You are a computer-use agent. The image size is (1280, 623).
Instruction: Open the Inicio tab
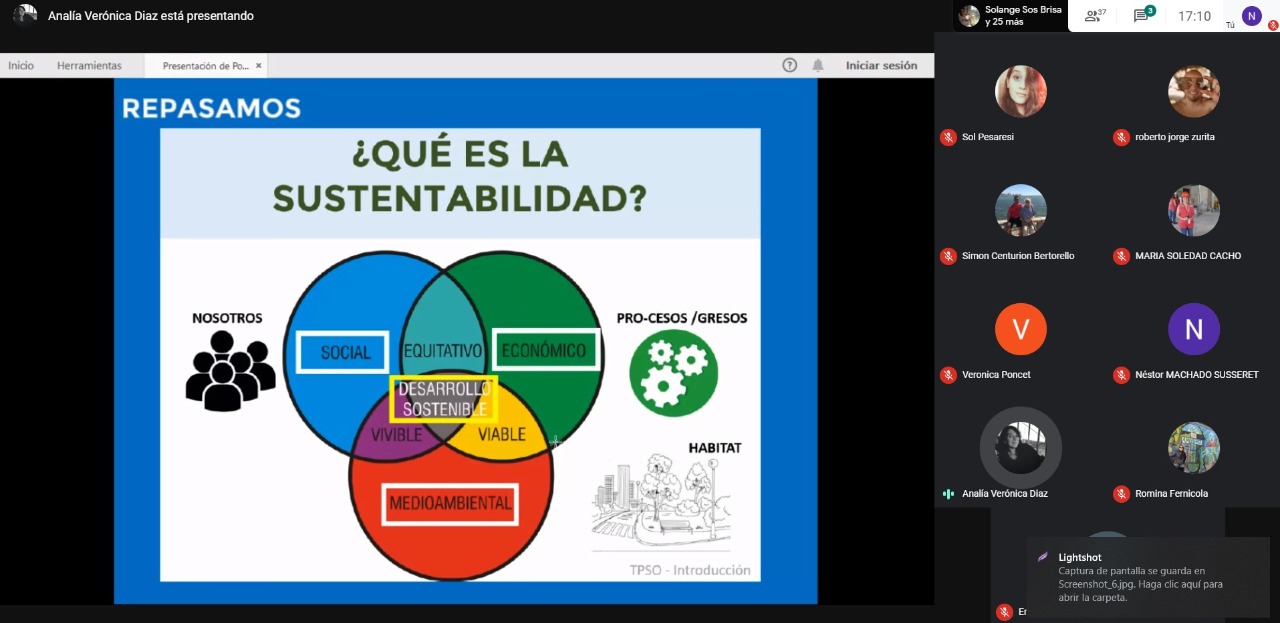(21, 66)
